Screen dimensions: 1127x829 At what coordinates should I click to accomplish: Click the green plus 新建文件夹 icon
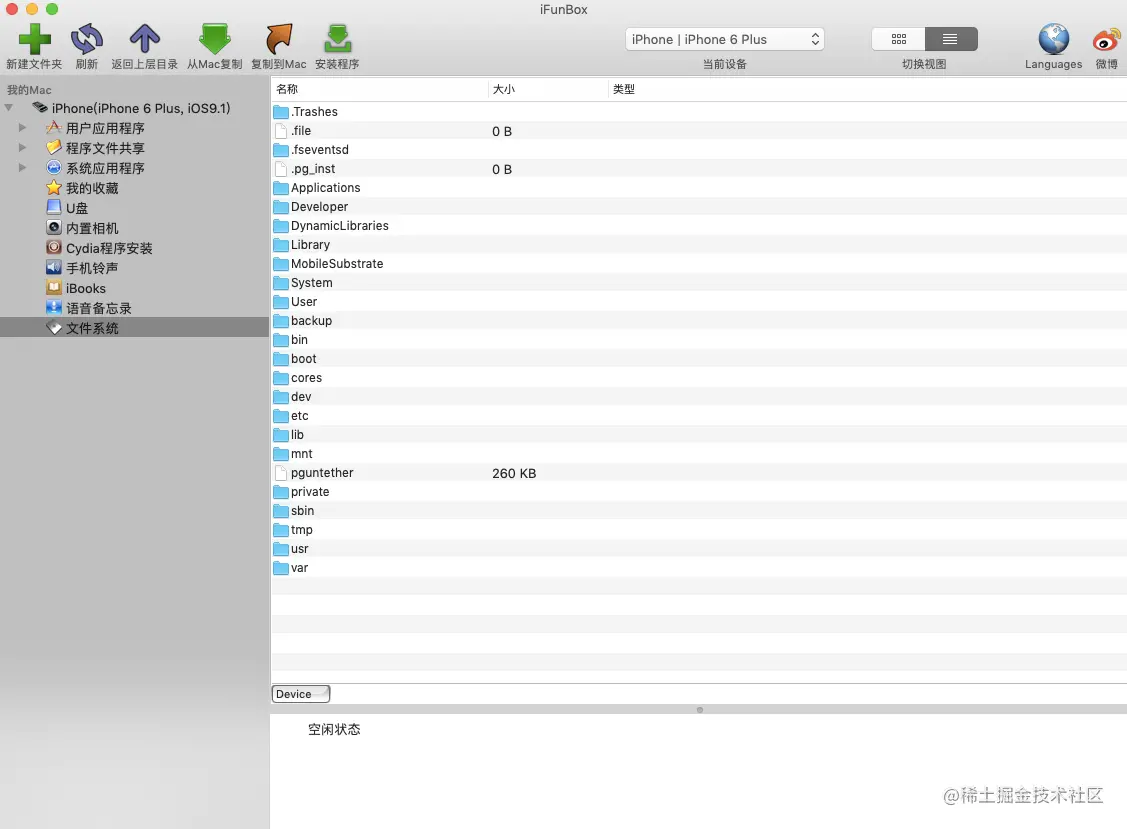click(x=34, y=39)
